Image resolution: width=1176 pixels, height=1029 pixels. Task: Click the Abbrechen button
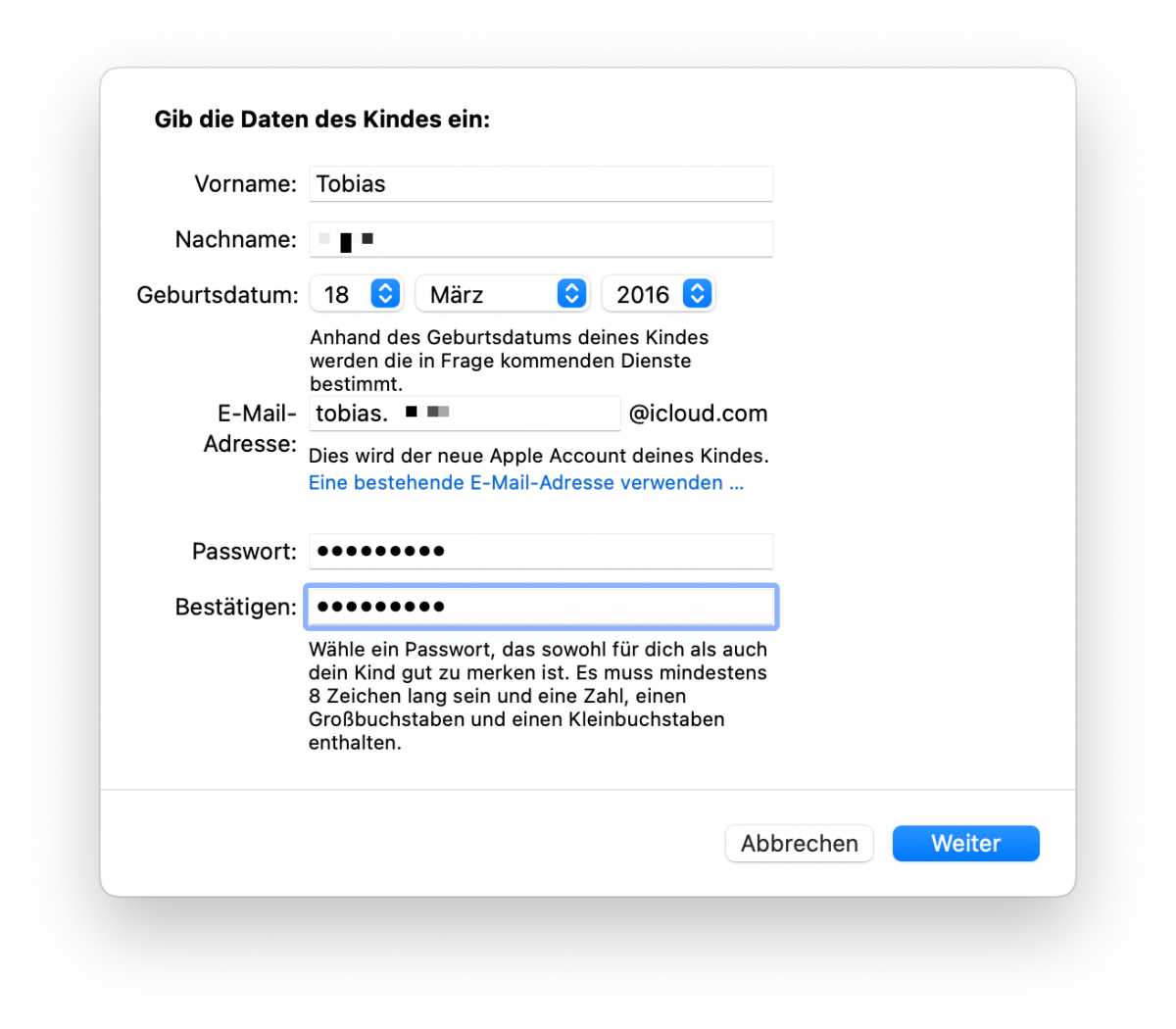800,844
